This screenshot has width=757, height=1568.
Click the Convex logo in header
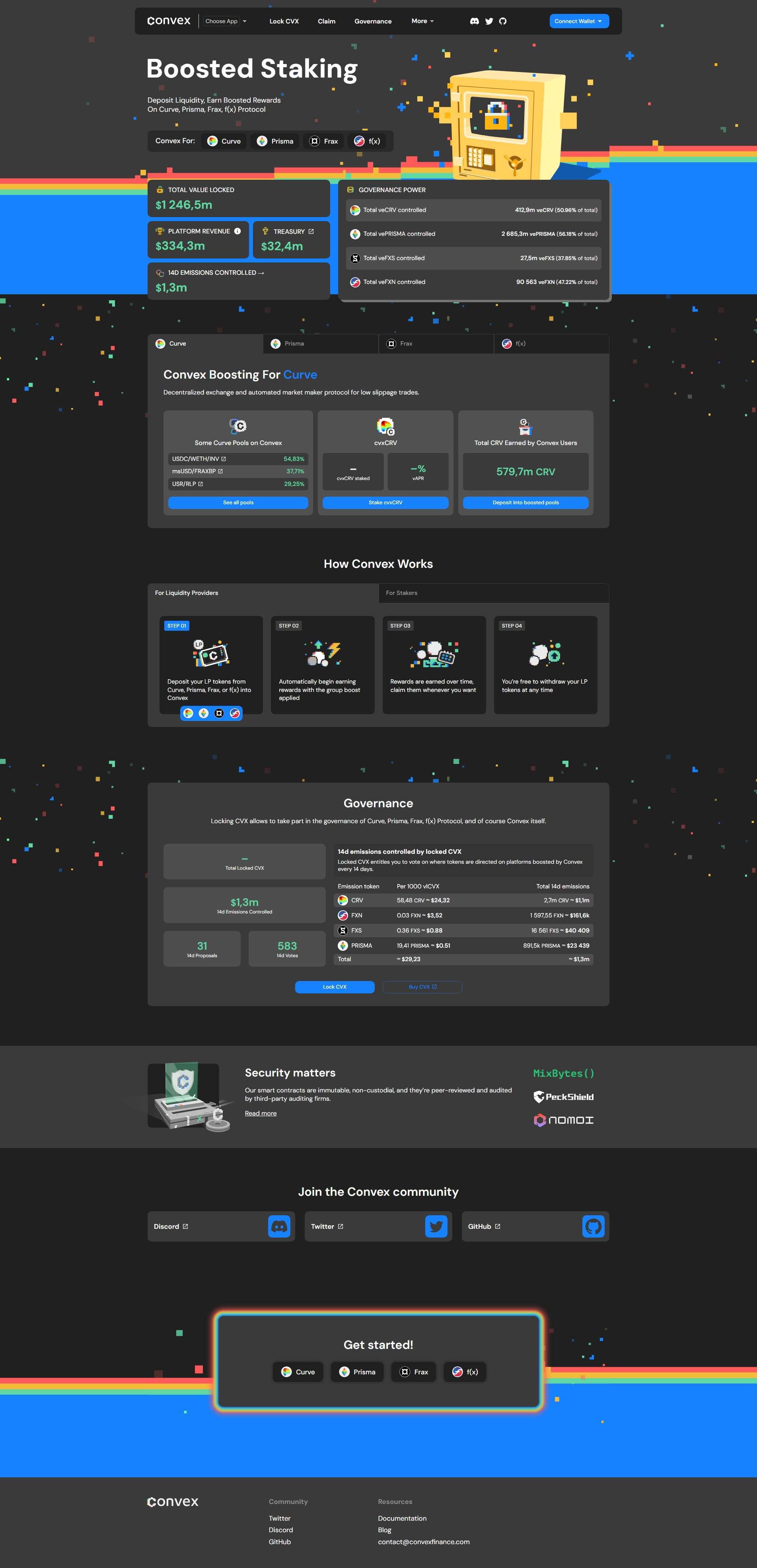(169, 21)
